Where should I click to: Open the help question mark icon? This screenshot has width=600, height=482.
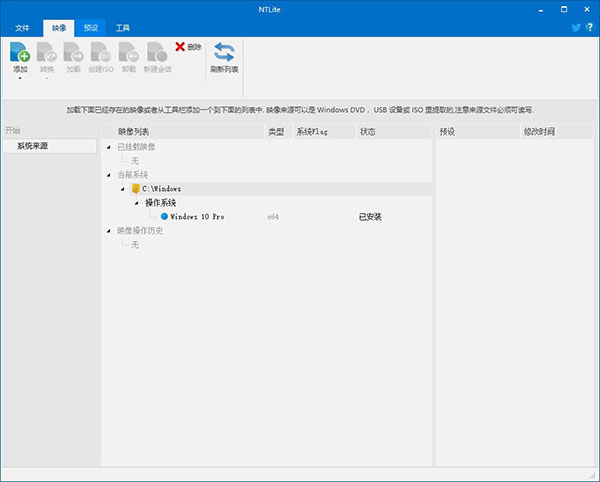590,27
